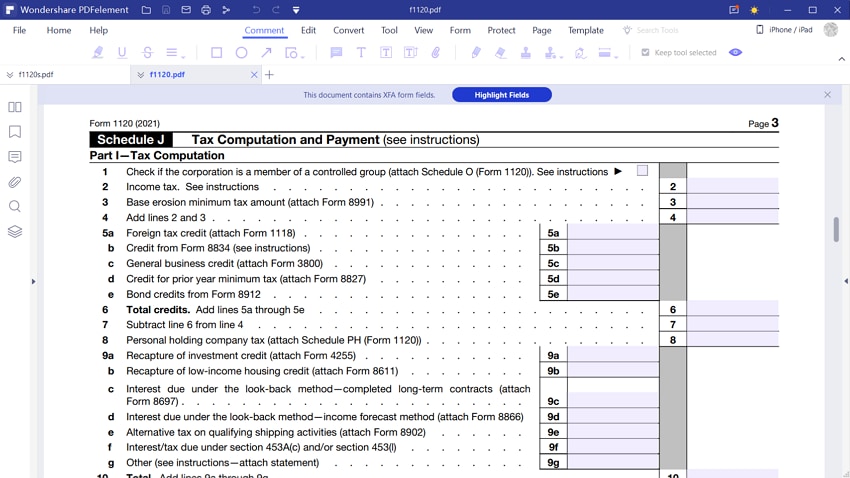
Task: Toggle Keep tool selected checkbox
Action: [645, 53]
